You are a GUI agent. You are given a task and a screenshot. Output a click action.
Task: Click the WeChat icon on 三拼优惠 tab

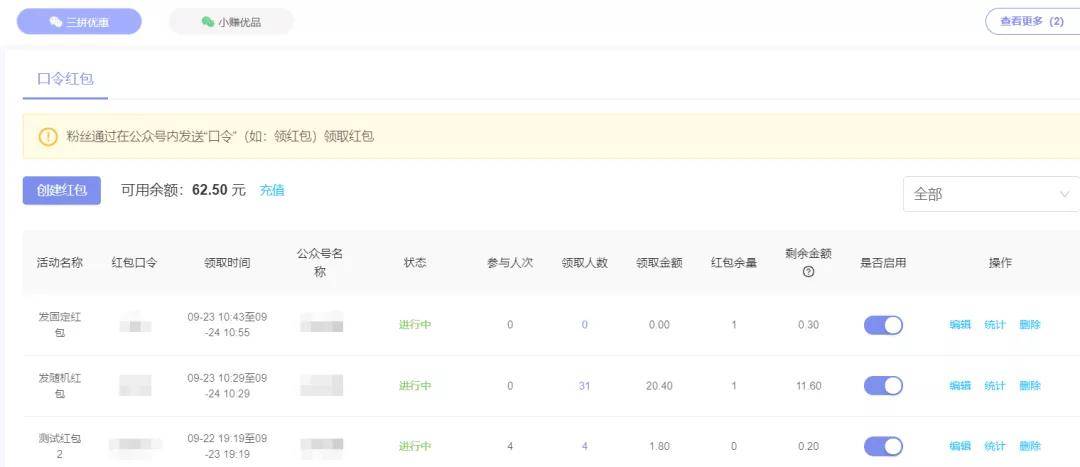[56, 22]
